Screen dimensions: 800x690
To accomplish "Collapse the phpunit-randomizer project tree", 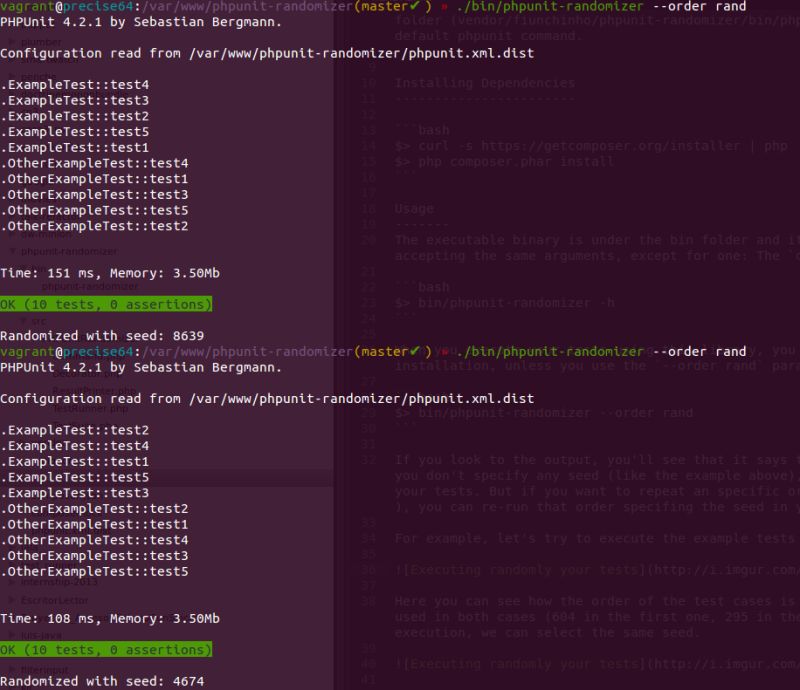I will (x=13, y=251).
